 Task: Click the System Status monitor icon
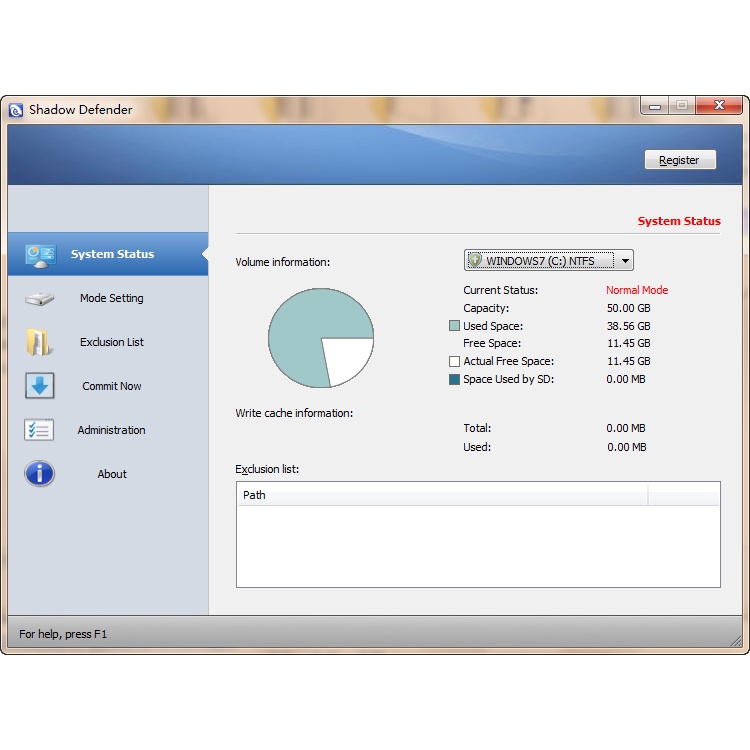pos(40,255)
